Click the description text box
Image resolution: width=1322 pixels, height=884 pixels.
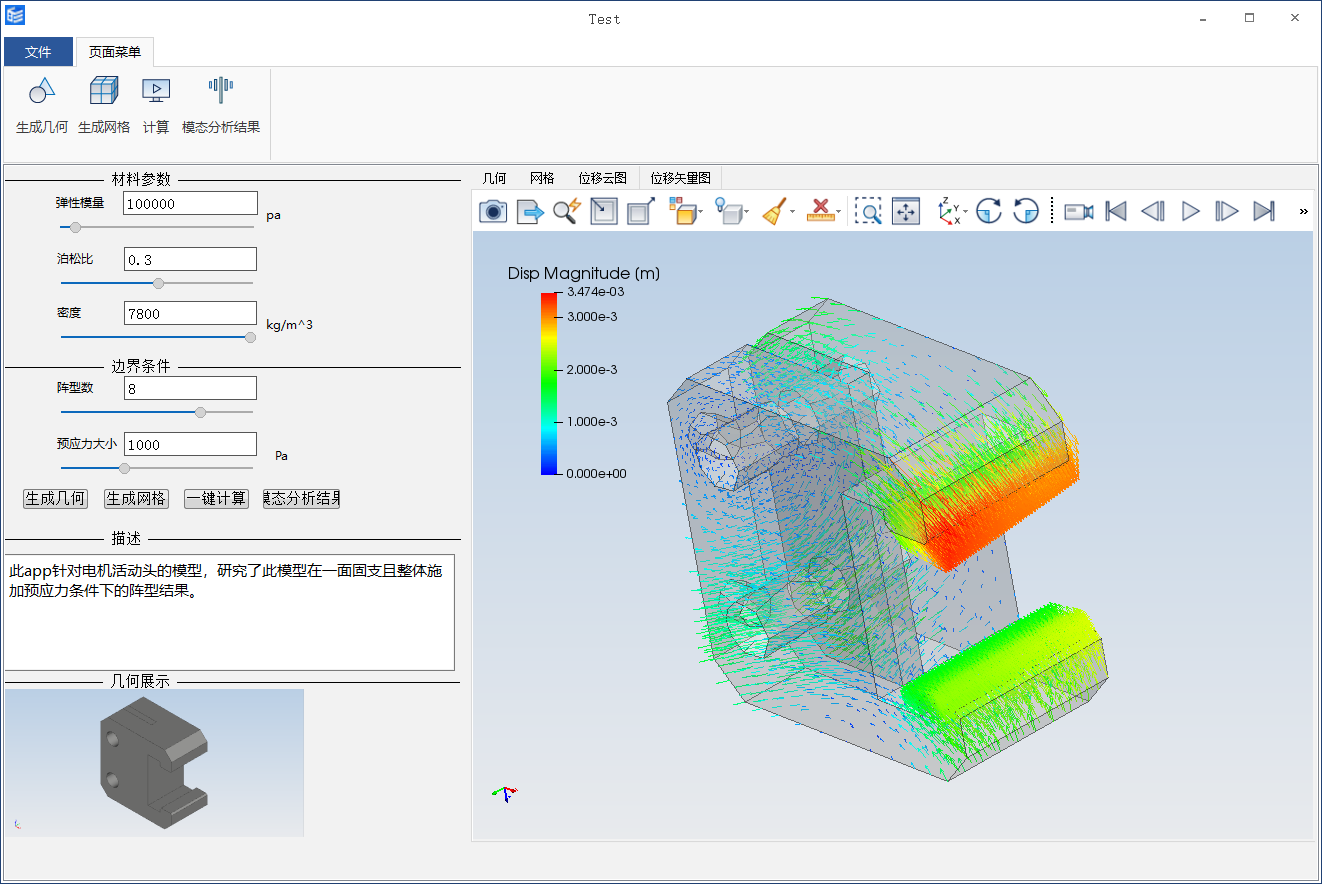pyautogui.click(x=229, y=612)
